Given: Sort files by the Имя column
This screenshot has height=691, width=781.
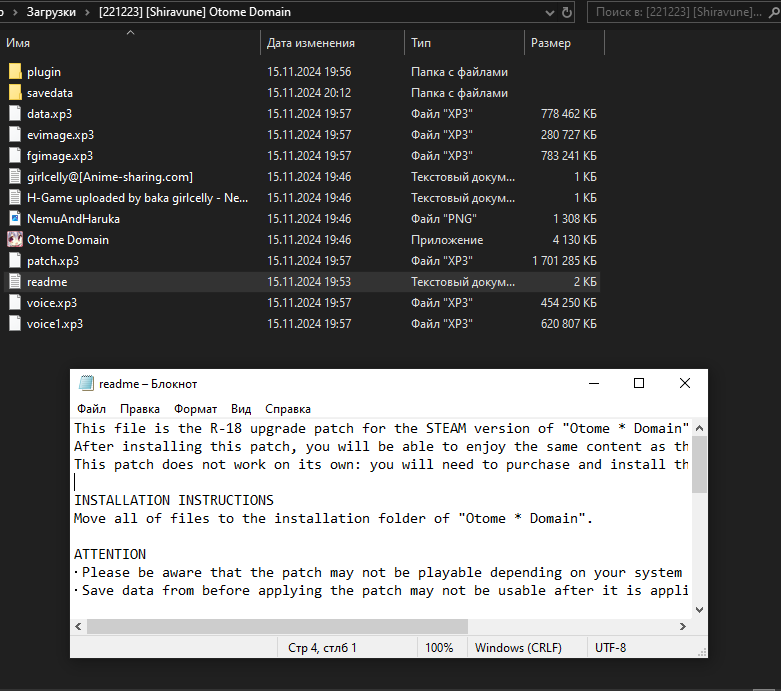Looking at the screenshot, I should click(130, 43).
